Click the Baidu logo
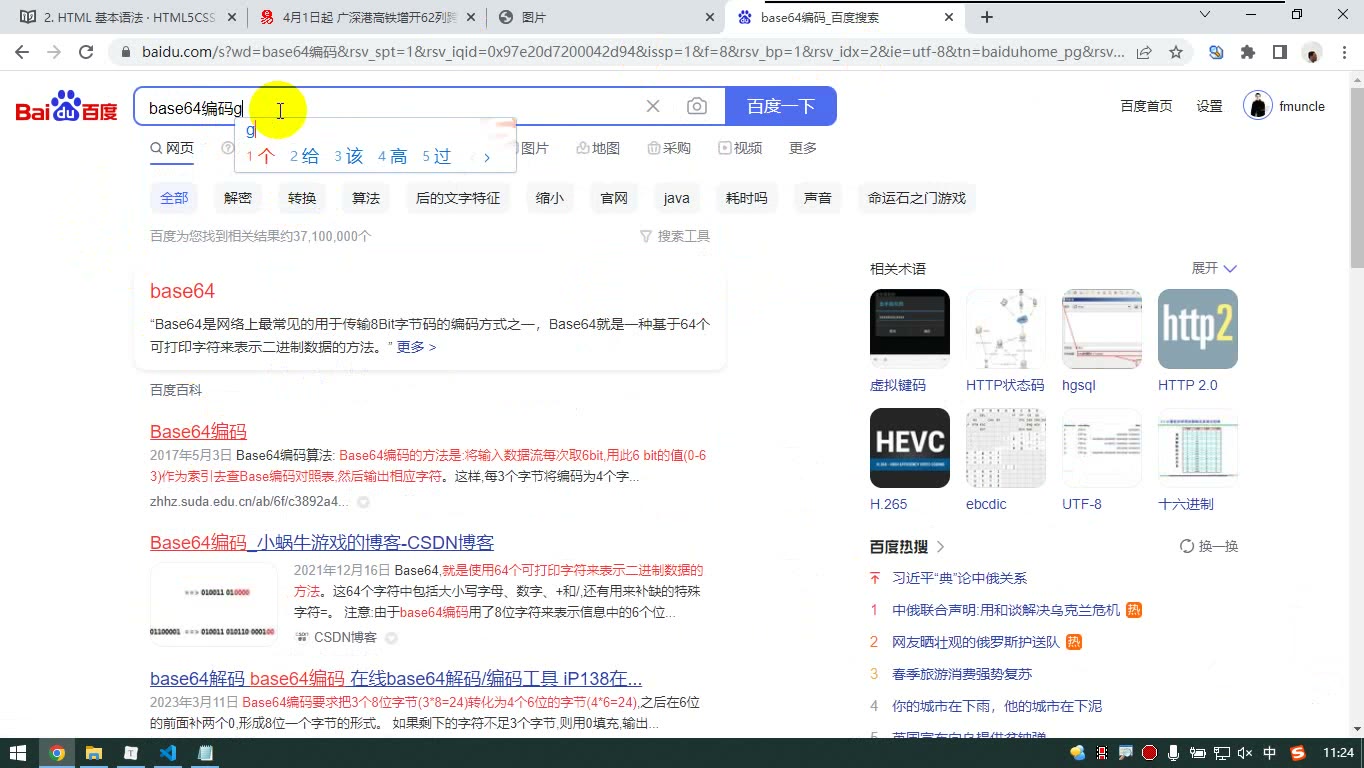This screenshot has width=1364, height=768. 66,106
